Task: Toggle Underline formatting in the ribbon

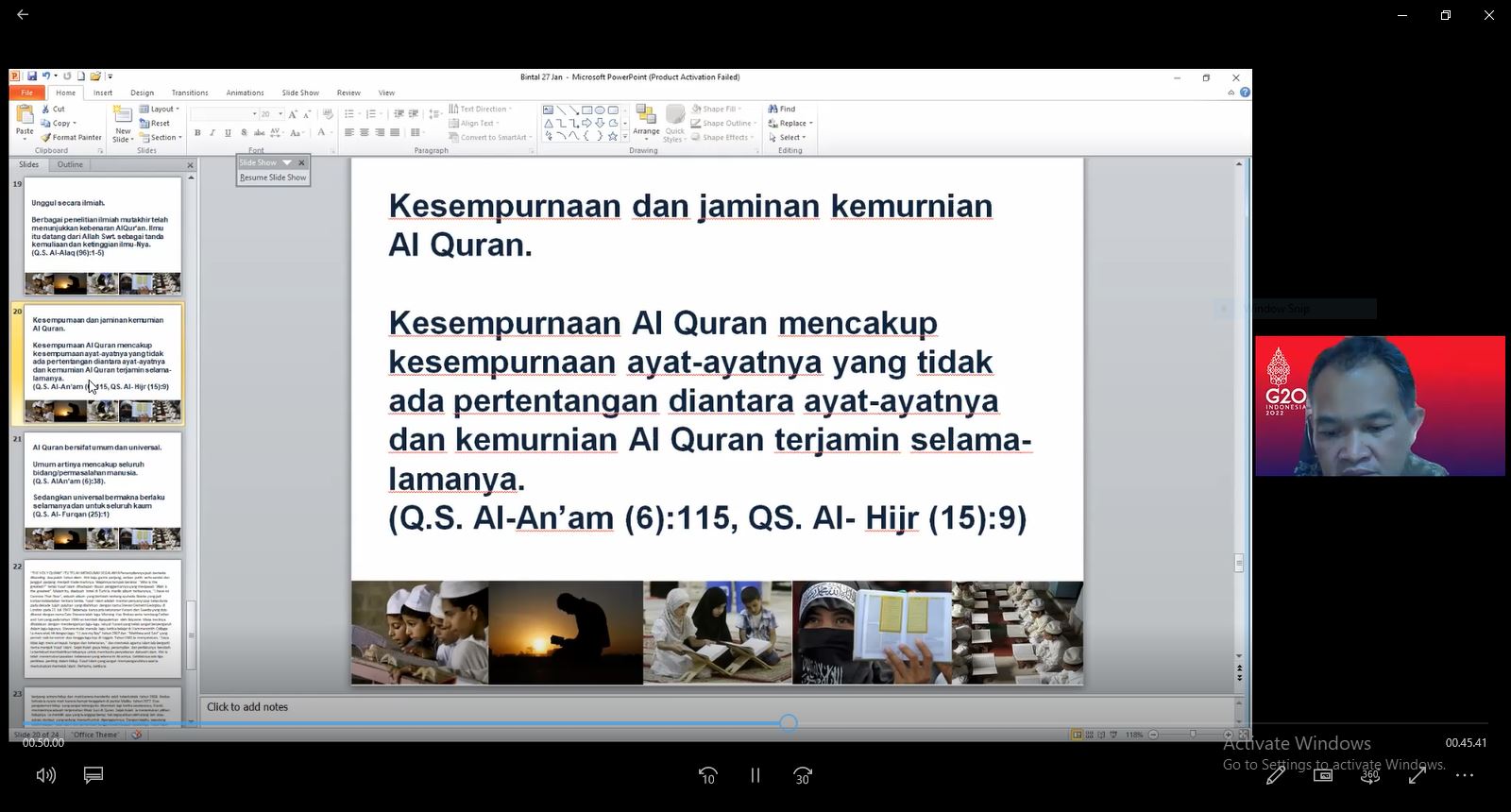Action: tap(228, 133)
